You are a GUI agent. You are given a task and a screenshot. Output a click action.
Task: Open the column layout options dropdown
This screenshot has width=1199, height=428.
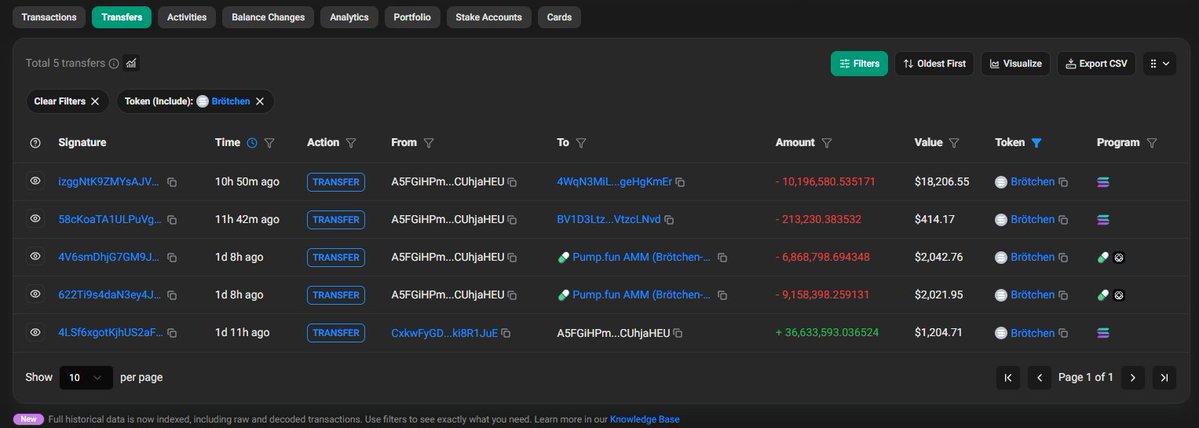1159,63
